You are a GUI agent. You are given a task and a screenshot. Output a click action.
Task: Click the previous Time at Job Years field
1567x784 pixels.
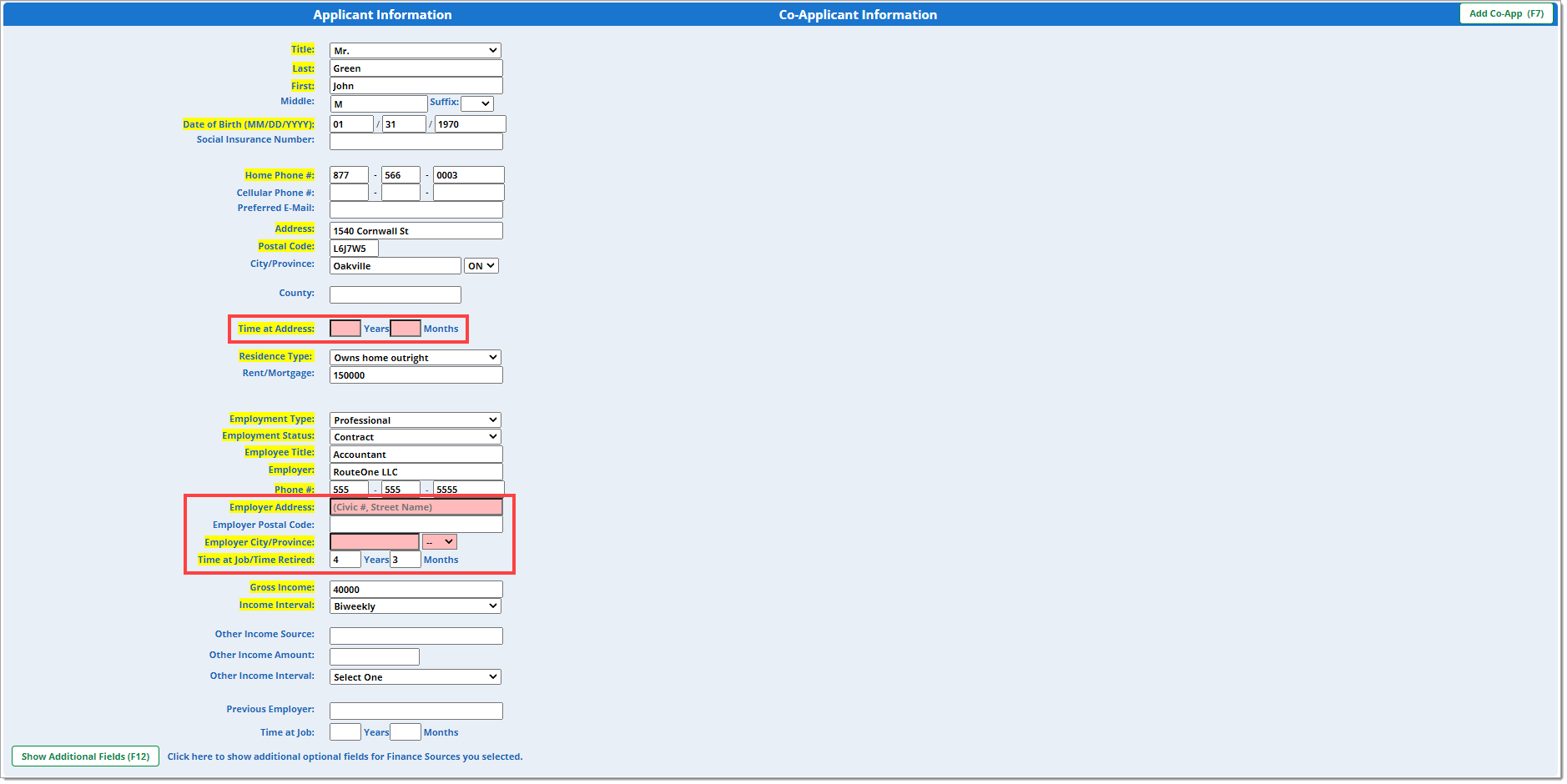pos(345,732)
